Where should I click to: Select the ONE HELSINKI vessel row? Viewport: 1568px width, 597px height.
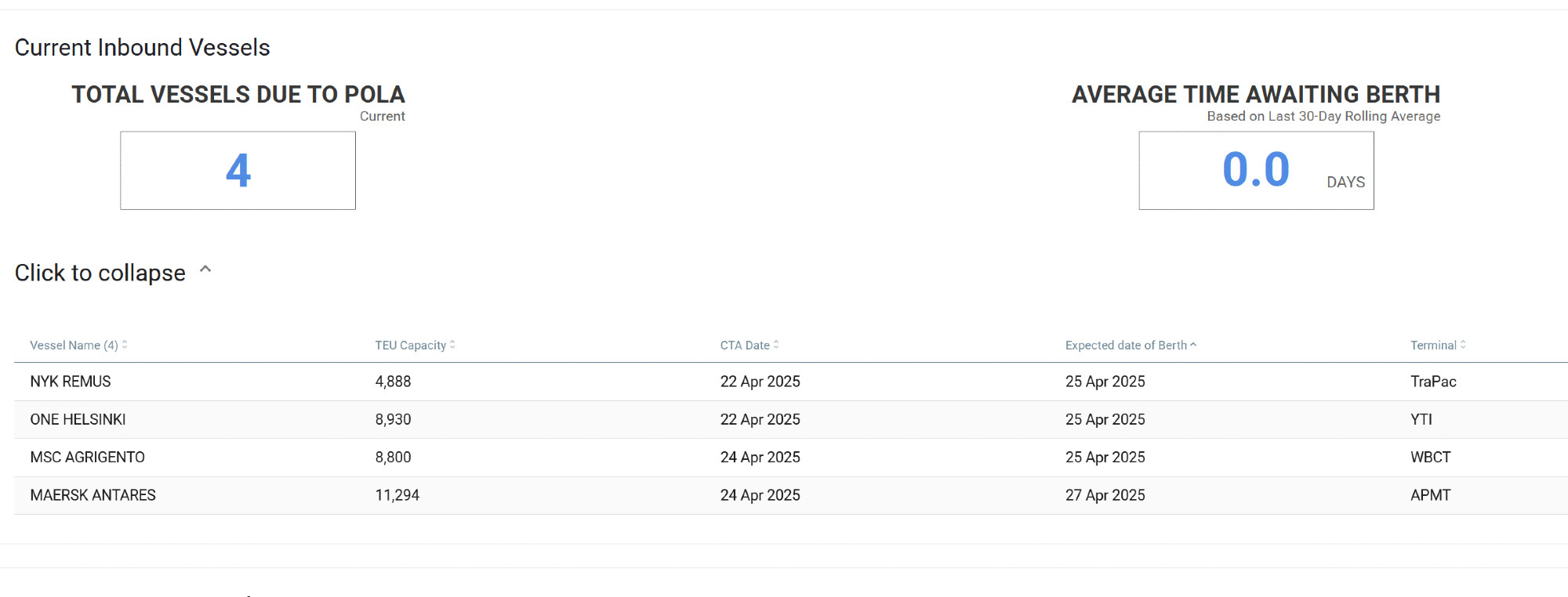tap(791, 420)
